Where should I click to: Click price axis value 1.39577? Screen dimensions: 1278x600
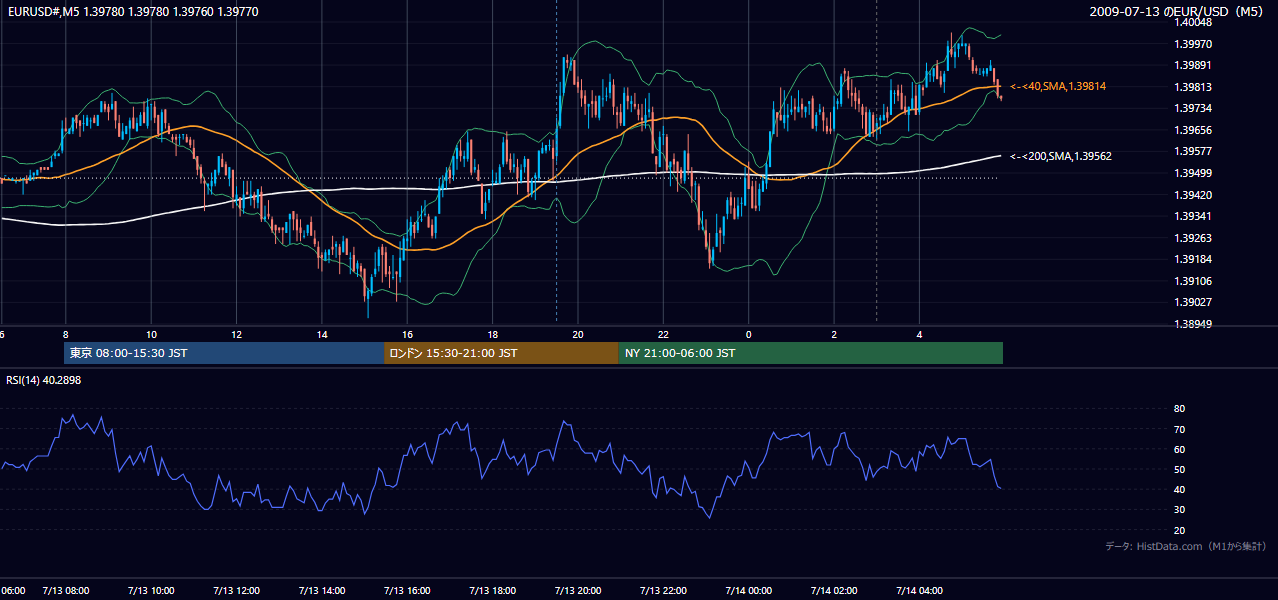click(1193, 151)
